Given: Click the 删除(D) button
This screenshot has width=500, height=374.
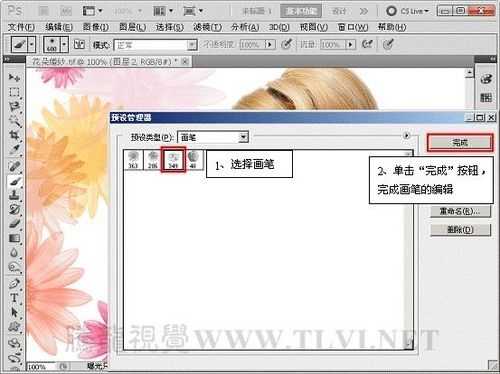Looking at the screenshot, I should pos(460,230).
